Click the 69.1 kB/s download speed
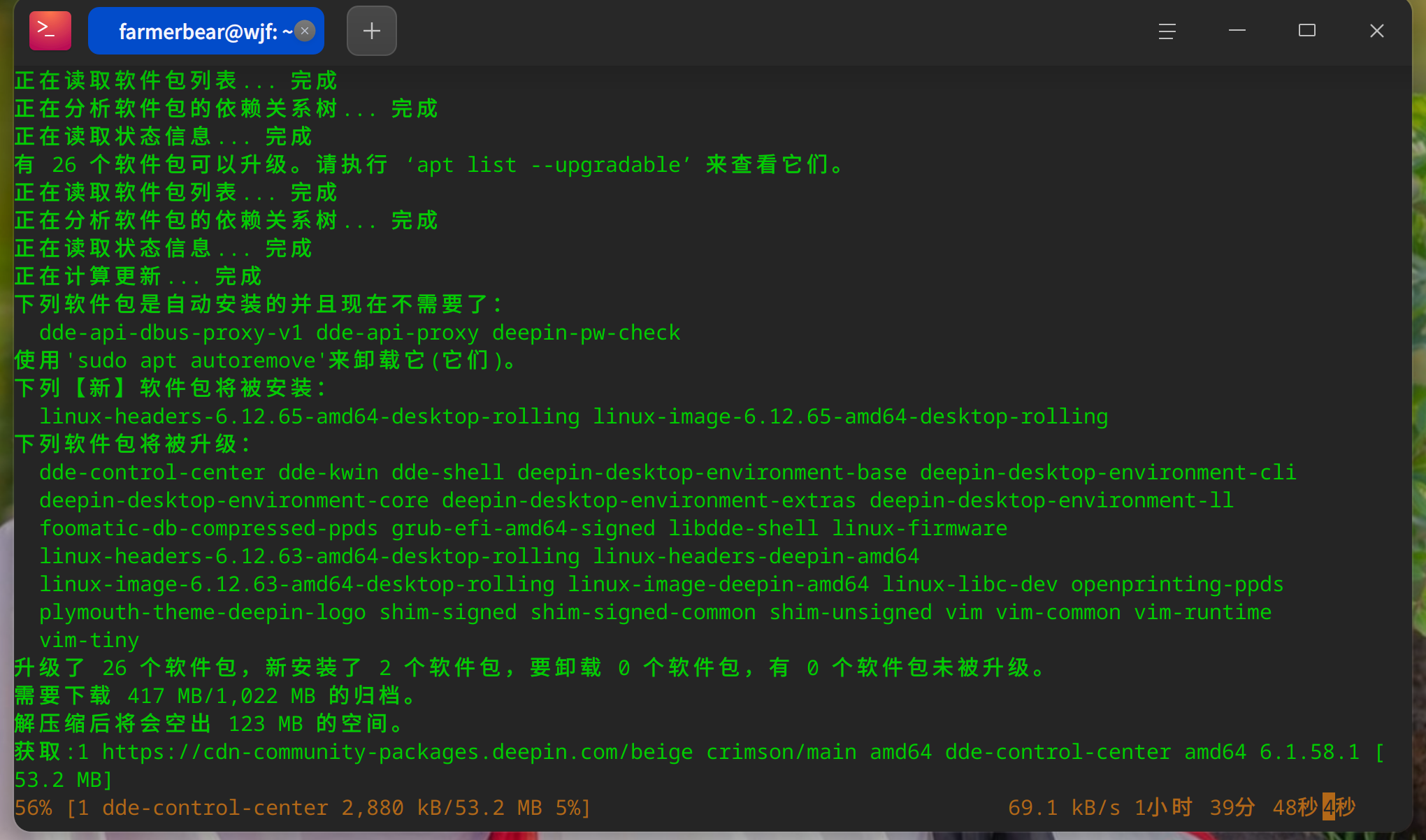 pyautogui.click(x=1064, y=808)
